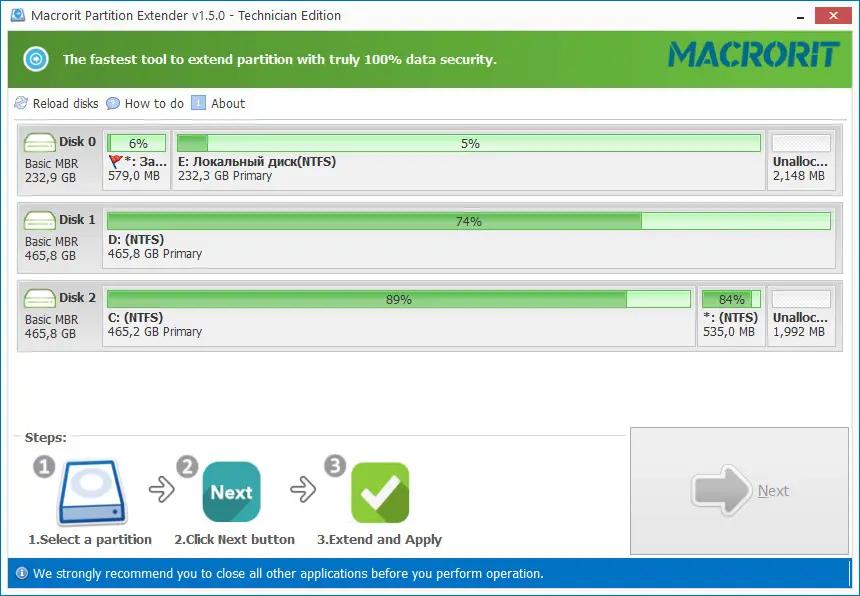Click the Unalloc... 2,148 MB text
The height and width of the screenshot is (596, 860).
[x=800, y=169]
